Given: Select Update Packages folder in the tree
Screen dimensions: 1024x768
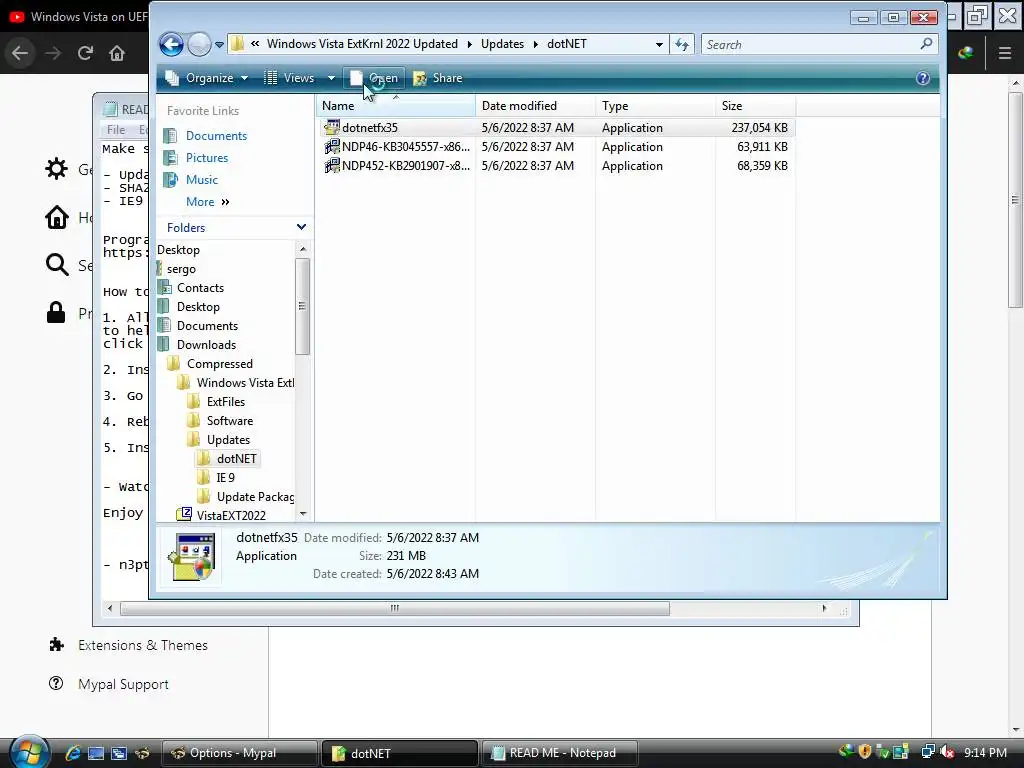Looking at the screenshot, I should coord(255,496).
